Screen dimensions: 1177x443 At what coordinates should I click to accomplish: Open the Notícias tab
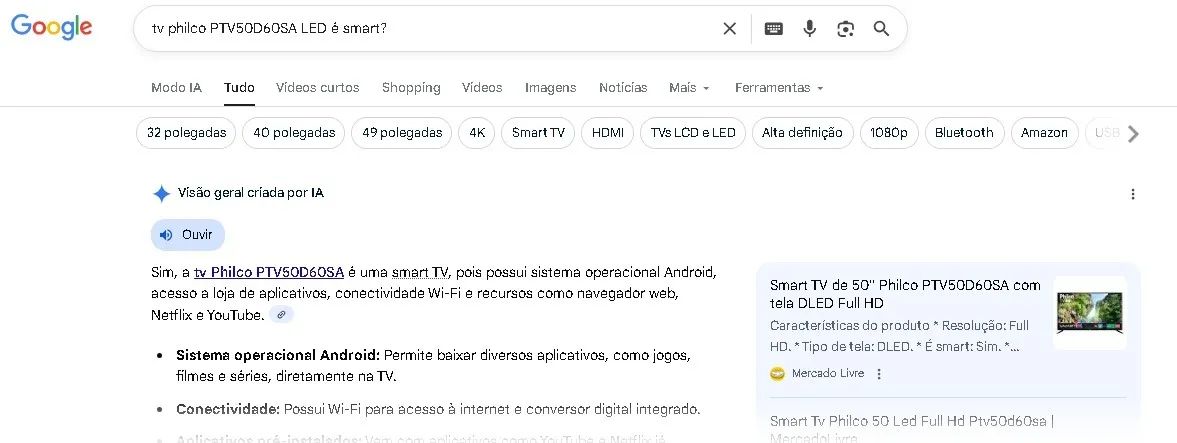(x=623, y=88)
